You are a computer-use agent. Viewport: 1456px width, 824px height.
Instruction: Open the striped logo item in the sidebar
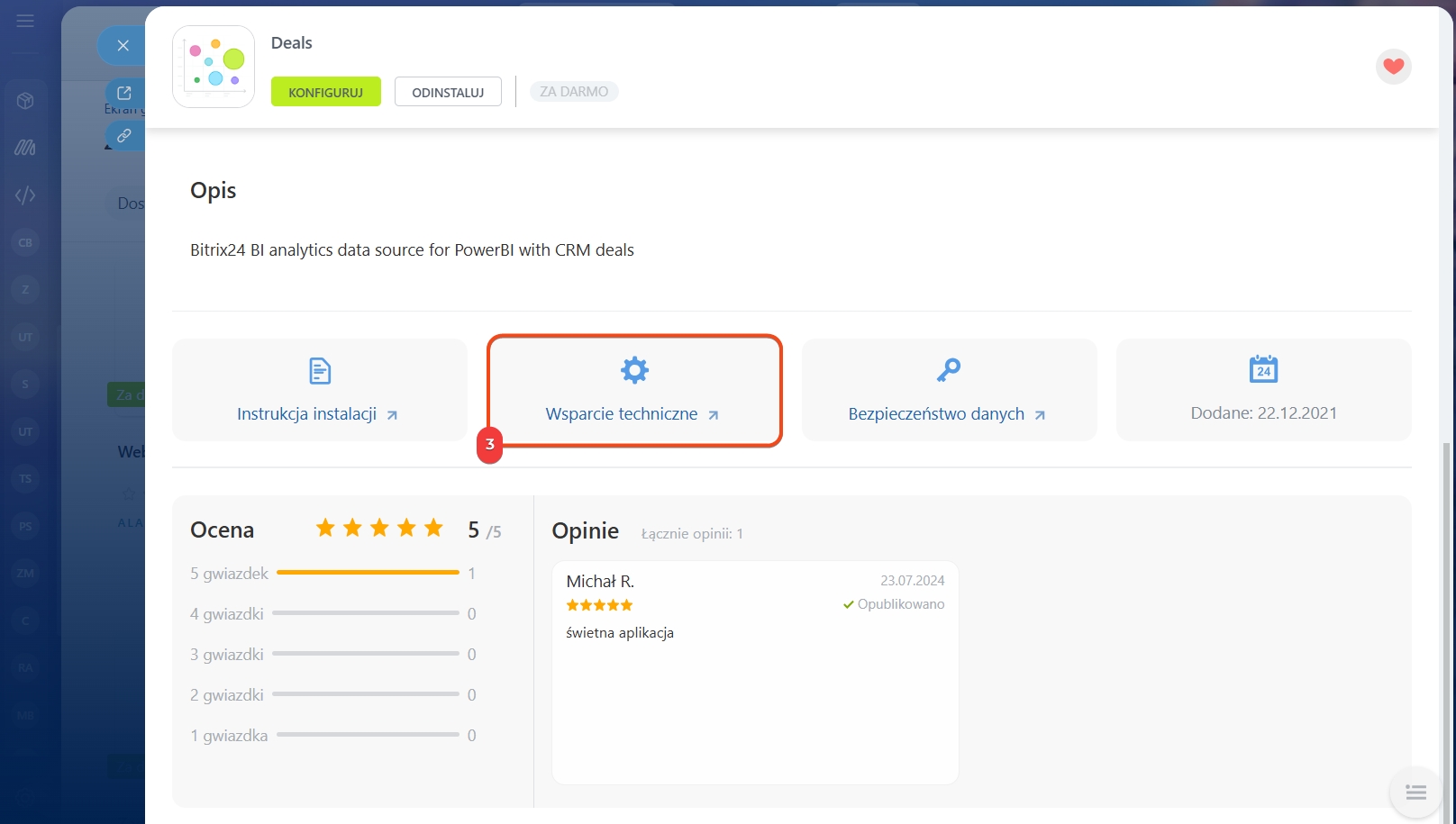(x=25, y=148)
